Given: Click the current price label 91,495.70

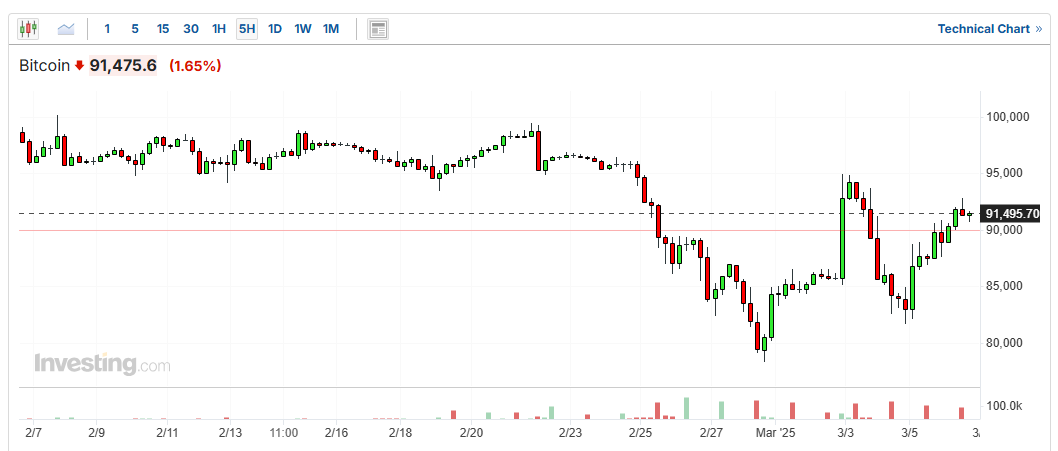Looking at the screenshot, I should click(1012, 214).
